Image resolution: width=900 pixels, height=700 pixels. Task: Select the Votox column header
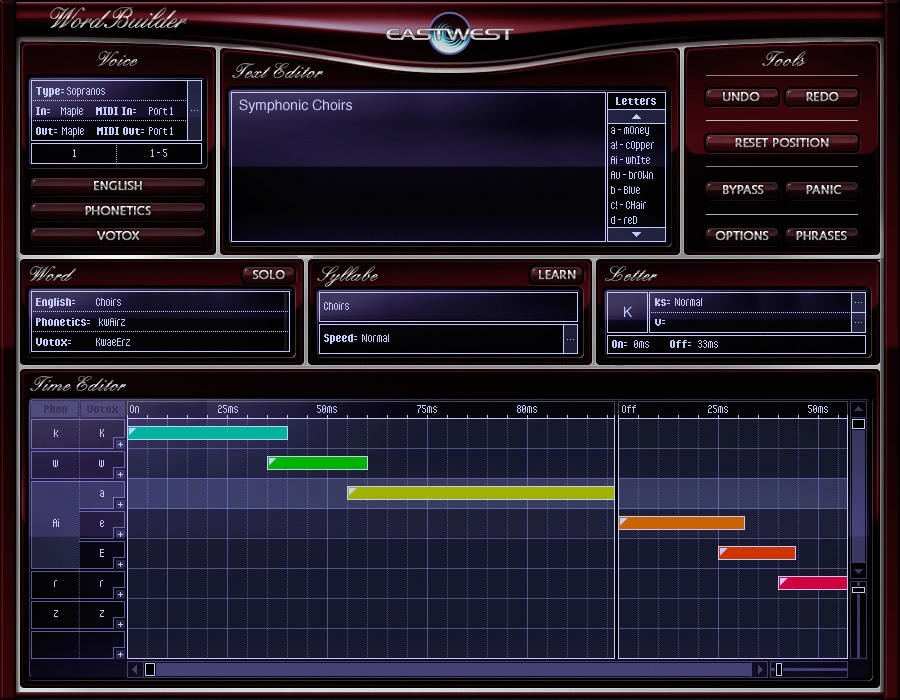102,409
